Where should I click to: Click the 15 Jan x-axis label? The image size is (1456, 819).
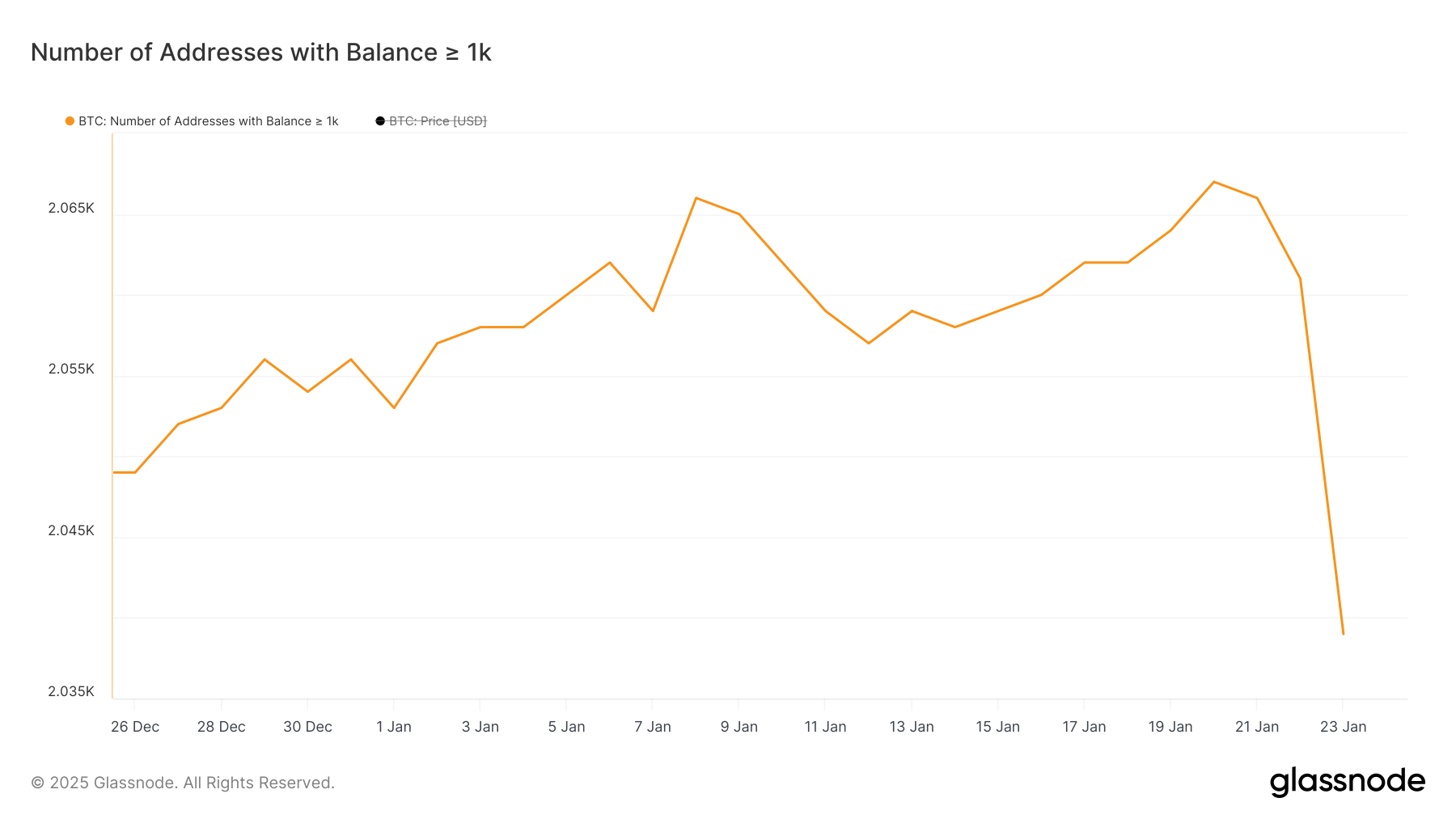tap(997, 727)
